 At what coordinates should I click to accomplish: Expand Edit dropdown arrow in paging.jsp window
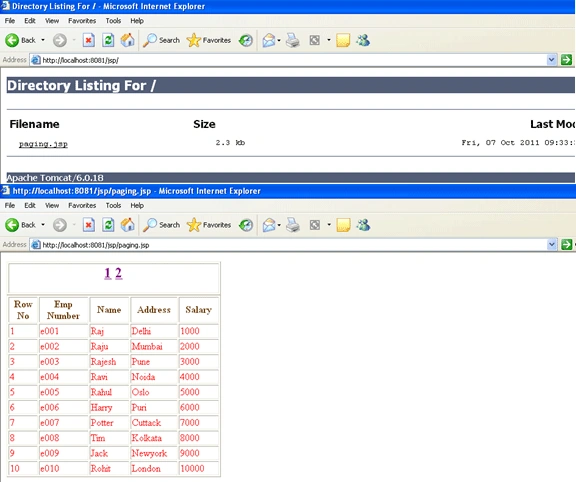click(328, 225)
